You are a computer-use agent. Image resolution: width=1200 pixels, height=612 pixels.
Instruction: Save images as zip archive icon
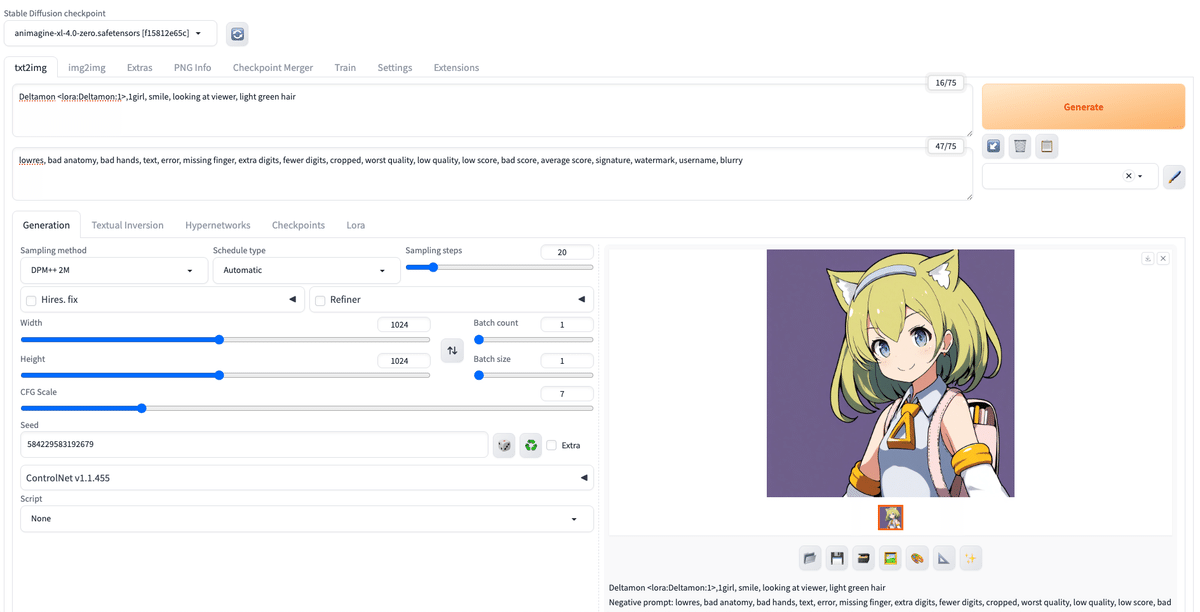pos(863,558)
